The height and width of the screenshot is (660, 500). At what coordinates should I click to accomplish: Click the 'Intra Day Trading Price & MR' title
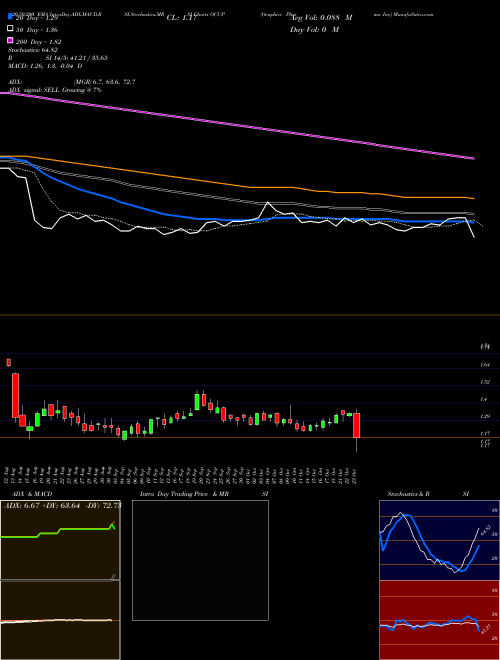tap(184, 494)
